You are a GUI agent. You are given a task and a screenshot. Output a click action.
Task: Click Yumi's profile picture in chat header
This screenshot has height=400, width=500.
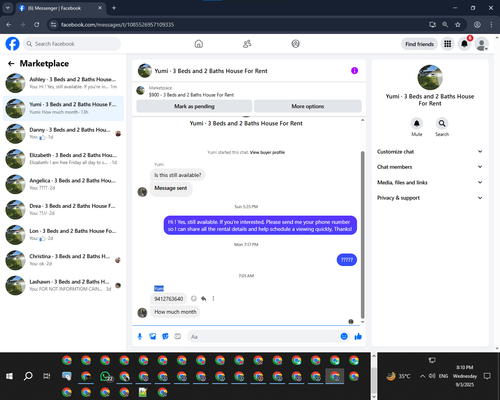click(145, 71)
